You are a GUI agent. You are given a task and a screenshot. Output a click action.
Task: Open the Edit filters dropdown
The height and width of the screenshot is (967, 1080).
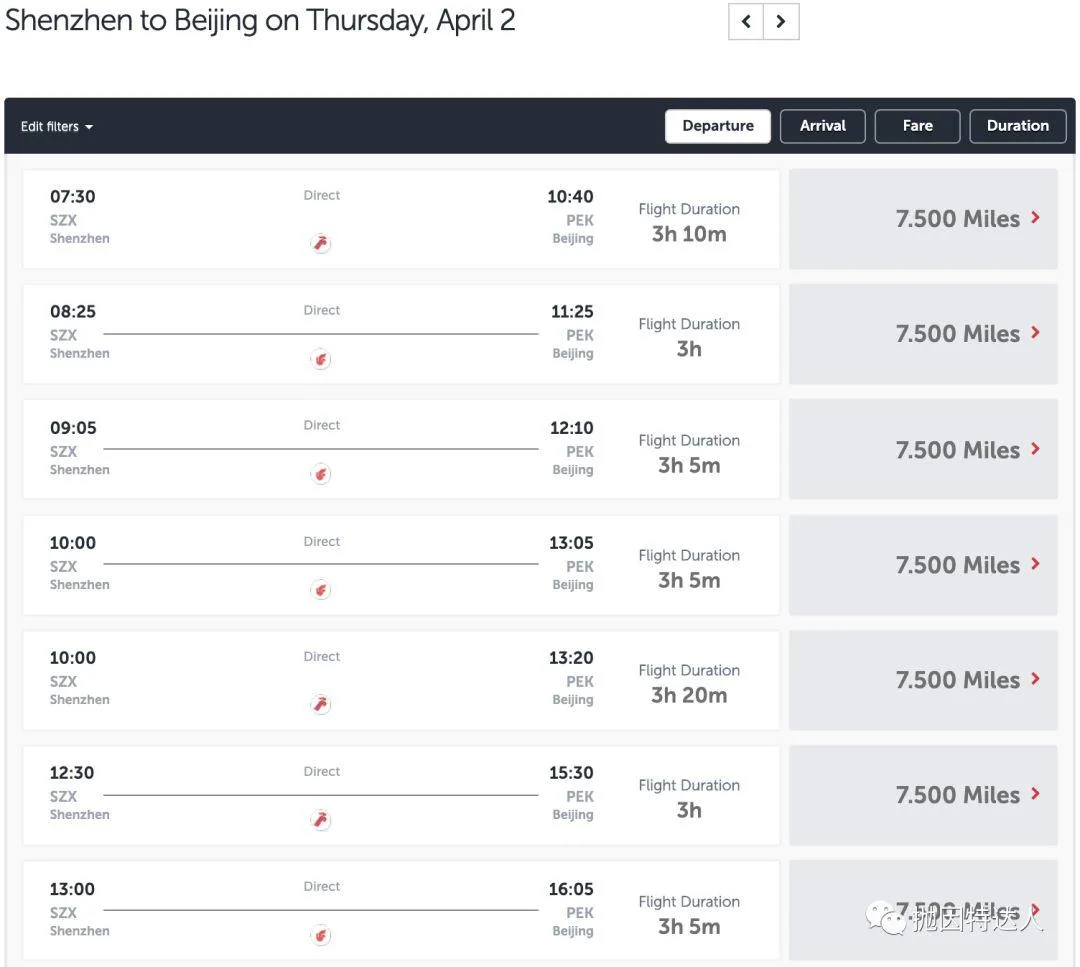(x=57, y=127)
